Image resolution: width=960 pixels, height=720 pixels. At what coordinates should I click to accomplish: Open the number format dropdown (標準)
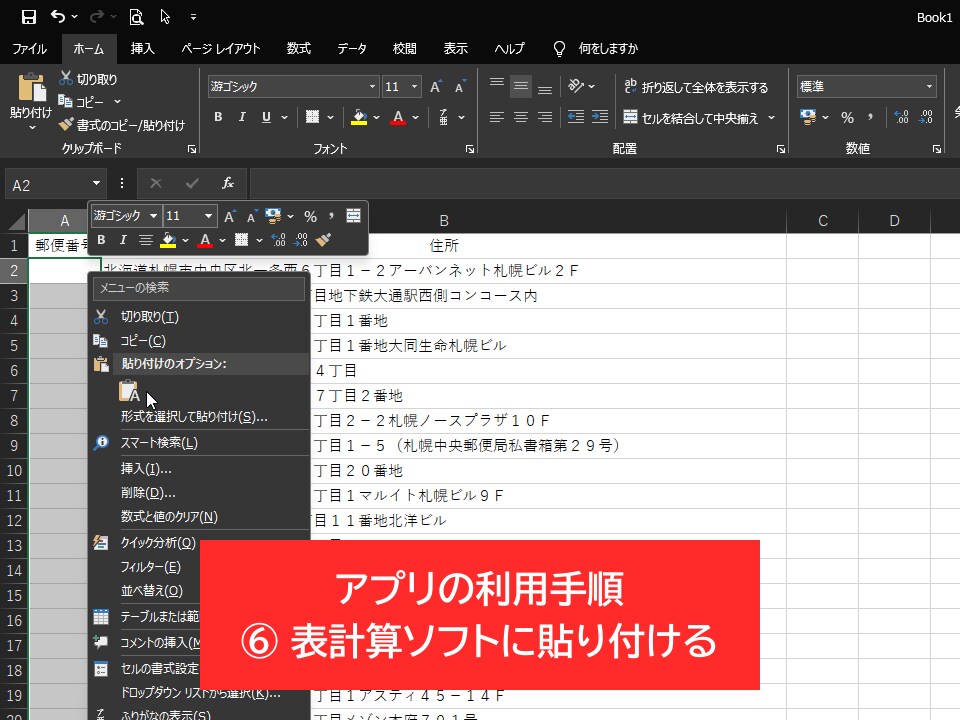pos(929,87)
